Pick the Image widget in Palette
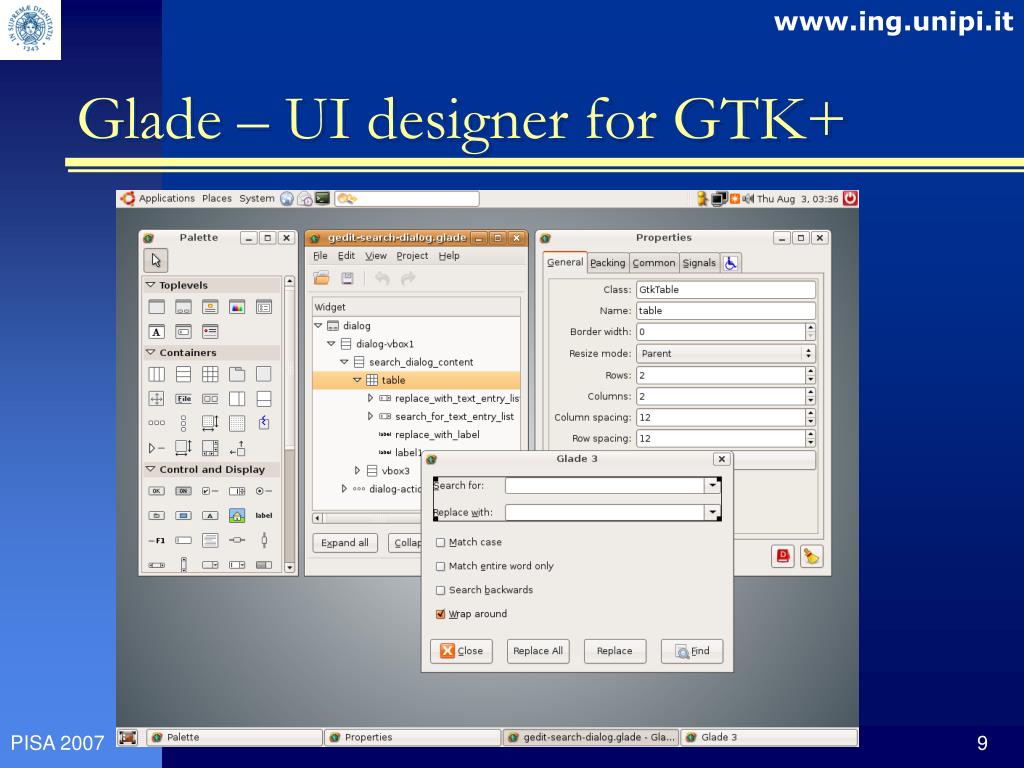1024x768 pixels. point(237,515)
